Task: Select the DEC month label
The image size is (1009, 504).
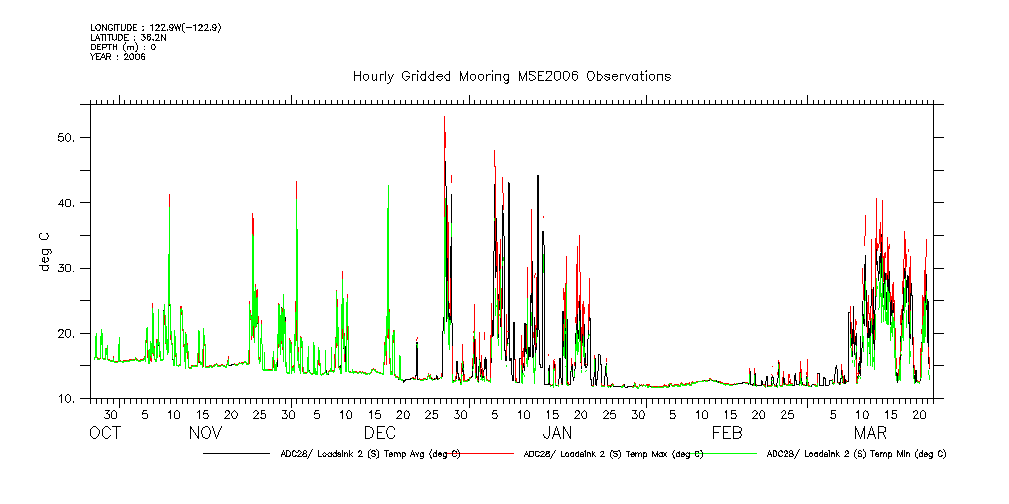Action: tap(379, 434)
